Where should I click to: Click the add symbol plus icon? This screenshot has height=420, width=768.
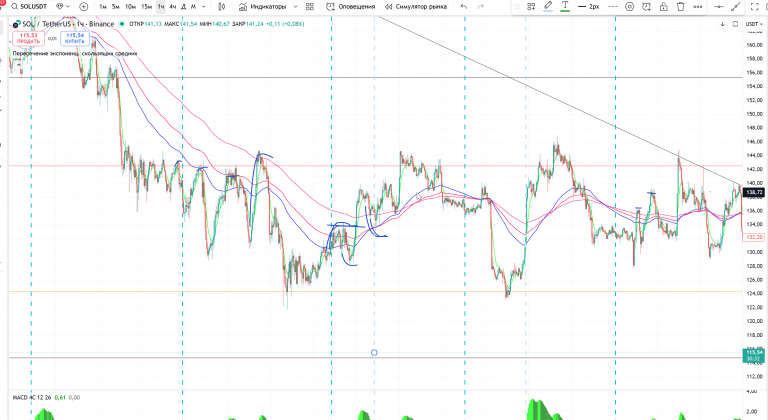(84, 6)
